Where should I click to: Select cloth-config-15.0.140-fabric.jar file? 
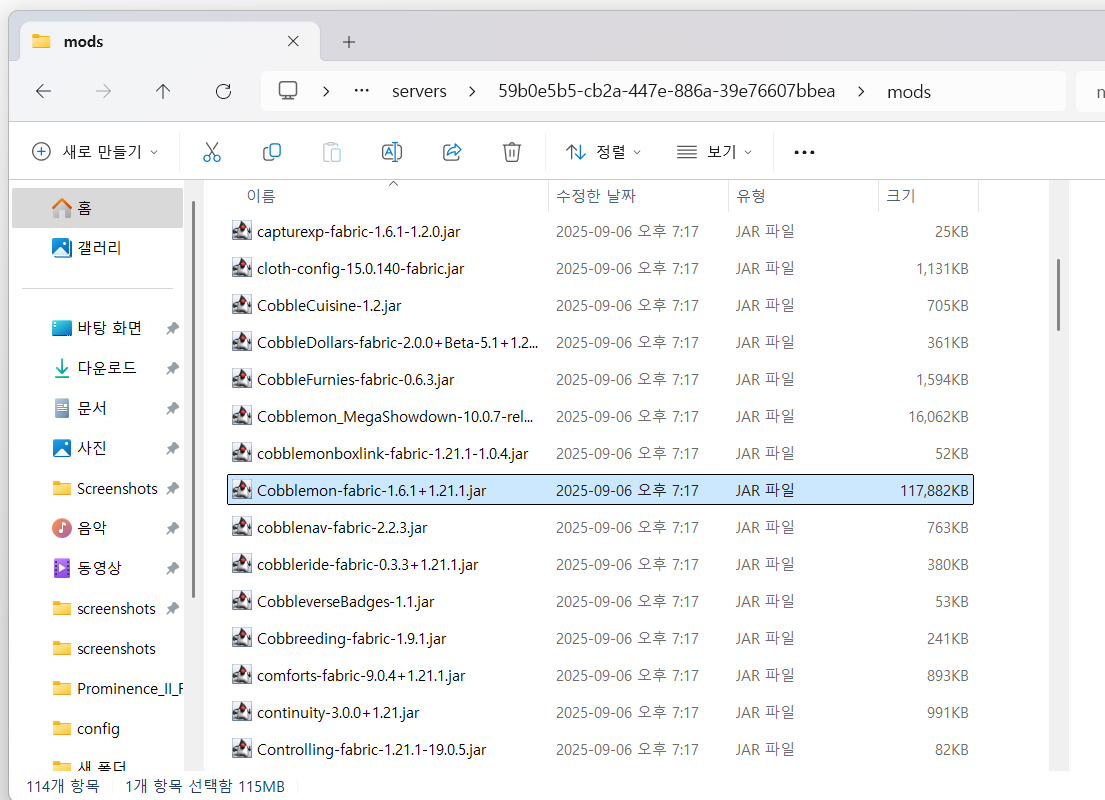600,269
